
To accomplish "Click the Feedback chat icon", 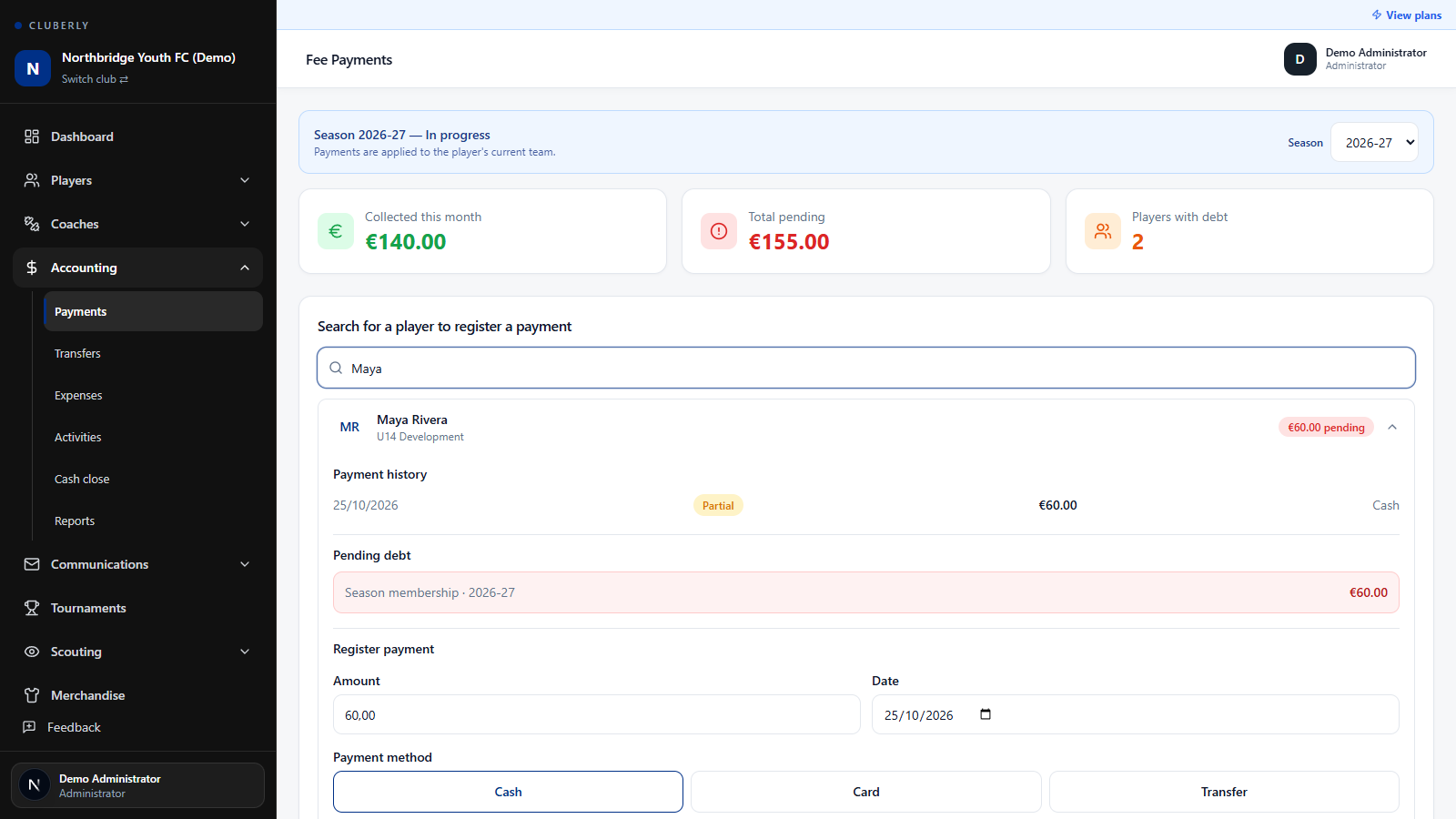I will click(x=29, y=727).
